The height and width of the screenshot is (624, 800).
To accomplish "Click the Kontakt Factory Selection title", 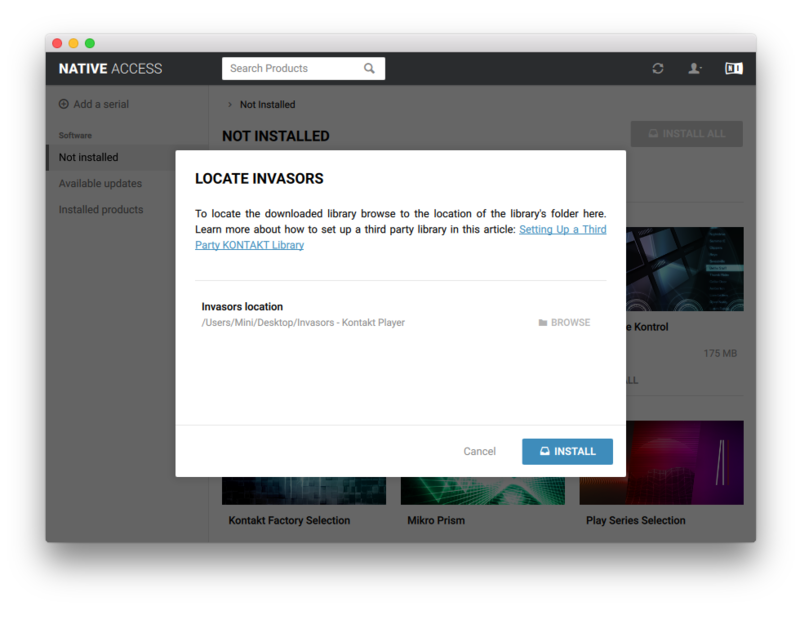I will tap(289, 520).
